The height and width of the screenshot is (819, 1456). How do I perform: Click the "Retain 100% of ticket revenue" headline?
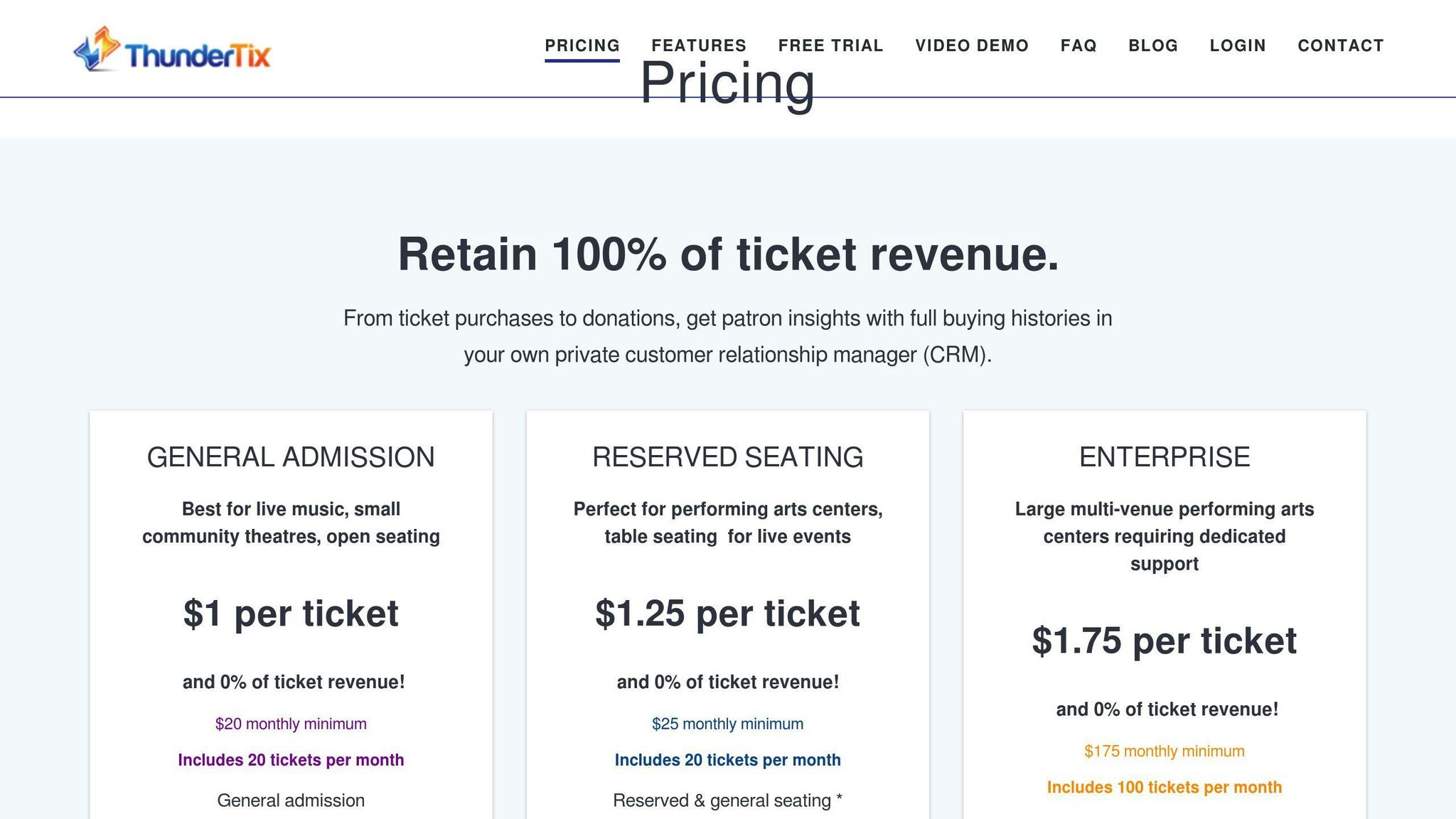(728, 254)
